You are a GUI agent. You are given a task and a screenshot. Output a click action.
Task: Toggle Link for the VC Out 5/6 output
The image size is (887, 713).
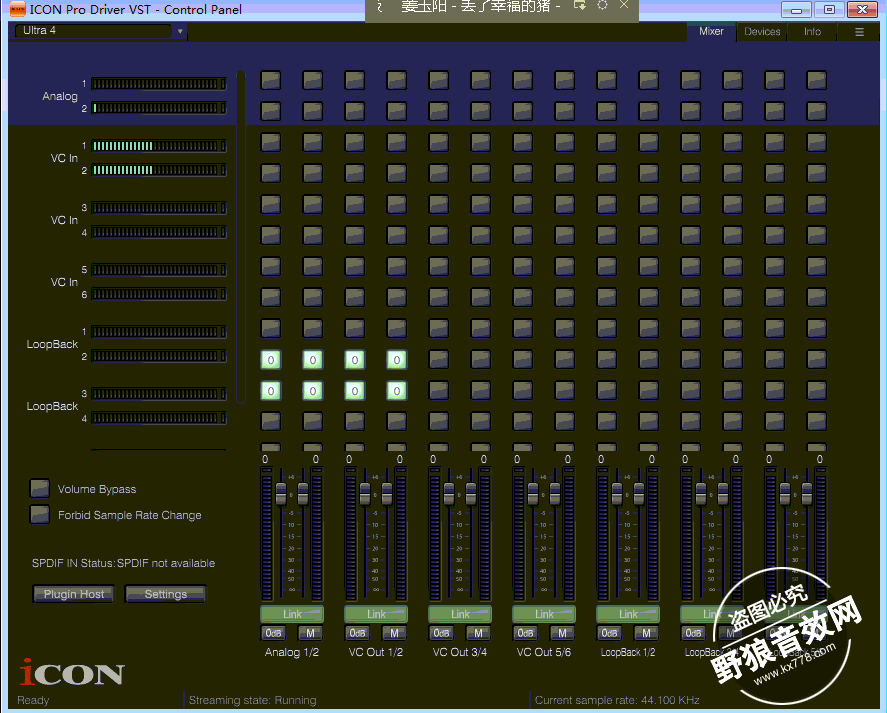[544, 614]
